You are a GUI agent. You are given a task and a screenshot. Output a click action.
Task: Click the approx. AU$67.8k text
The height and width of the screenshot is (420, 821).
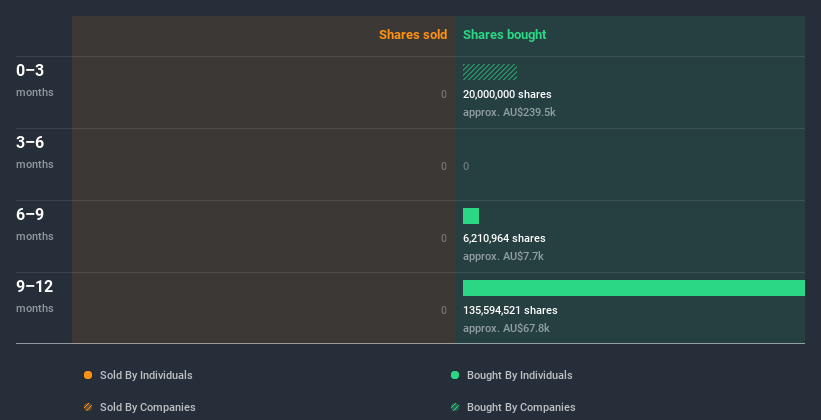point(506,328)
